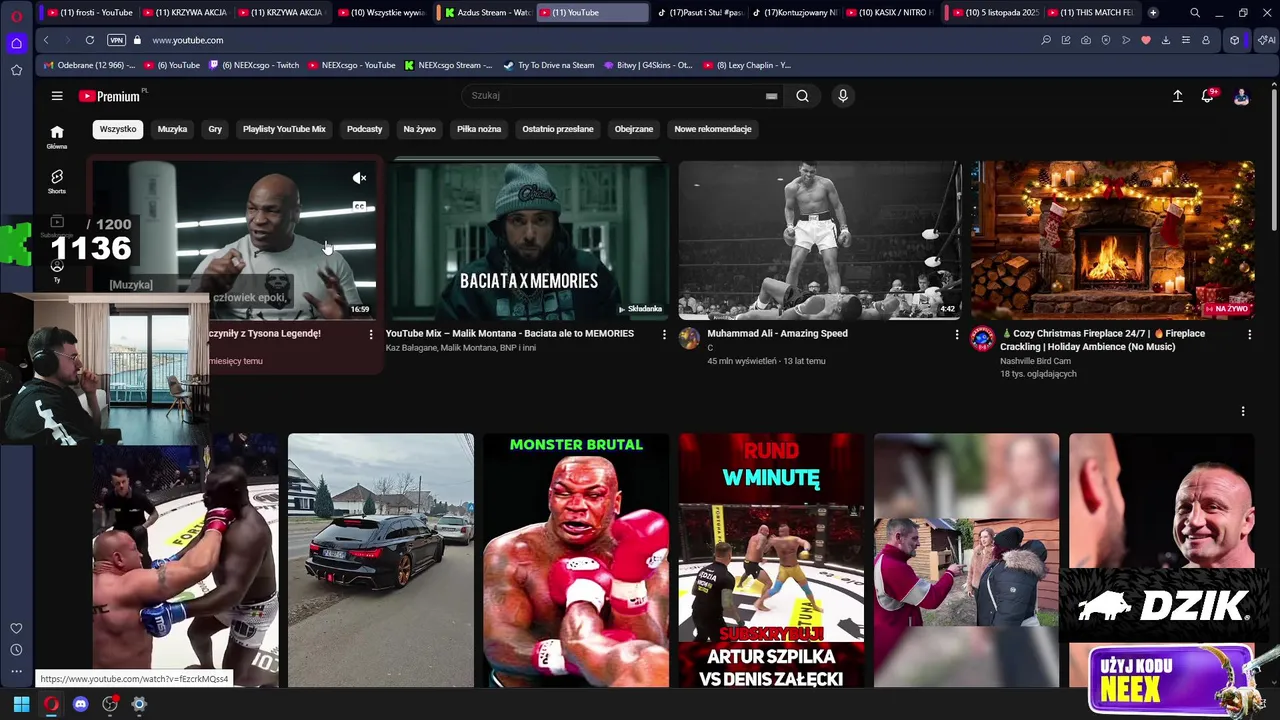Open the Bitwy G4Skins bookmark
Viewport: 1280px width, 720px height.
[648, 65]
